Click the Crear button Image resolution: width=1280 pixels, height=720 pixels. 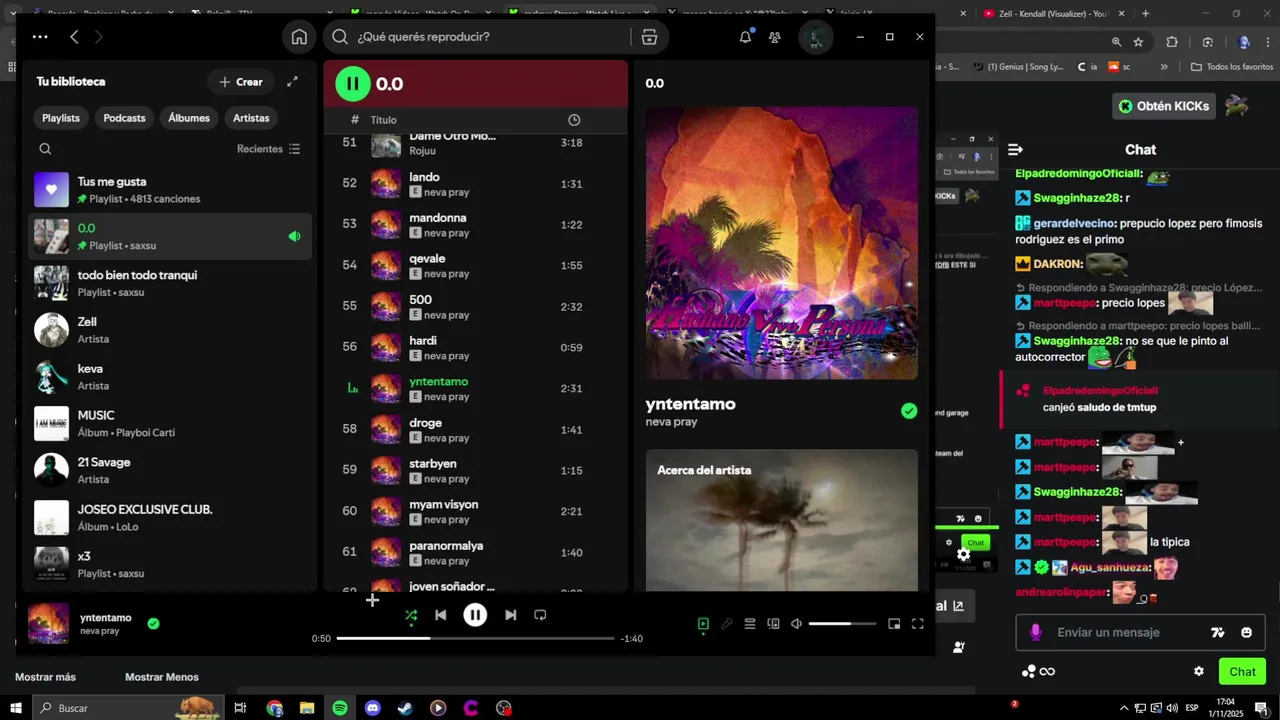[x=240, y=82]
